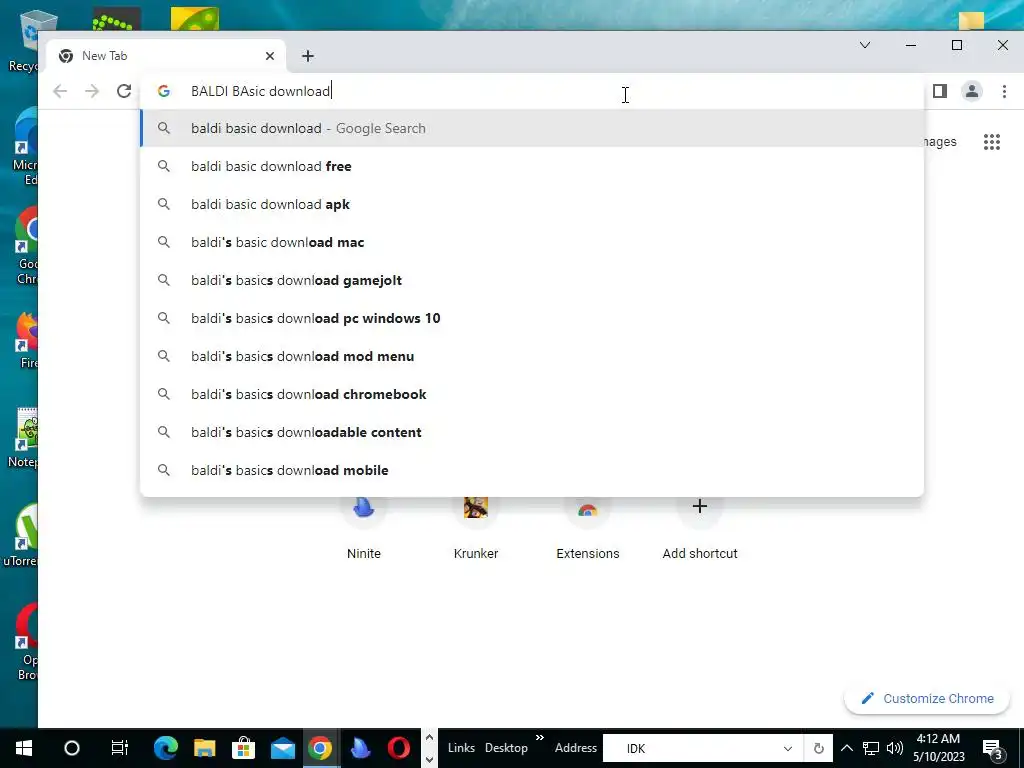Open the Krunker shortcut
This screenshot has height=768, width=1024.
point(476,529)
